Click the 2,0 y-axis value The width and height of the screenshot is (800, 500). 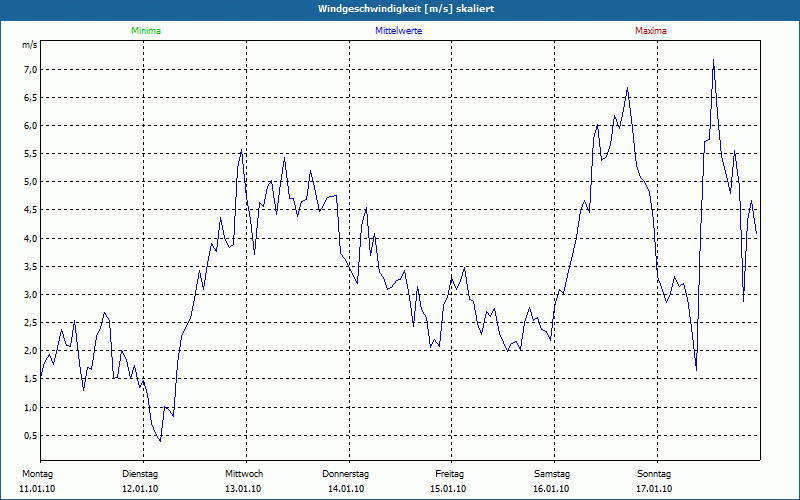pyautogui.click(x=30, y=351)
